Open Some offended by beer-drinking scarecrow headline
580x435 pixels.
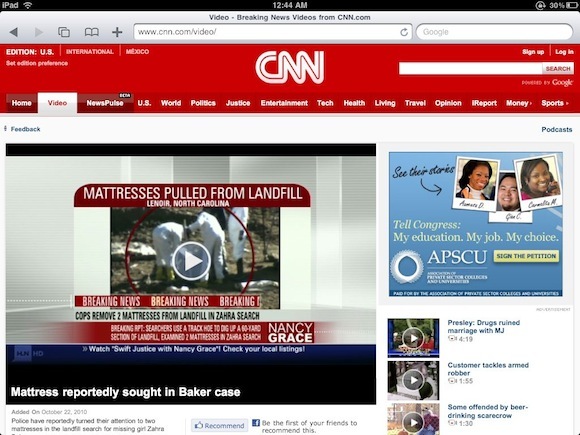[488, 411]
